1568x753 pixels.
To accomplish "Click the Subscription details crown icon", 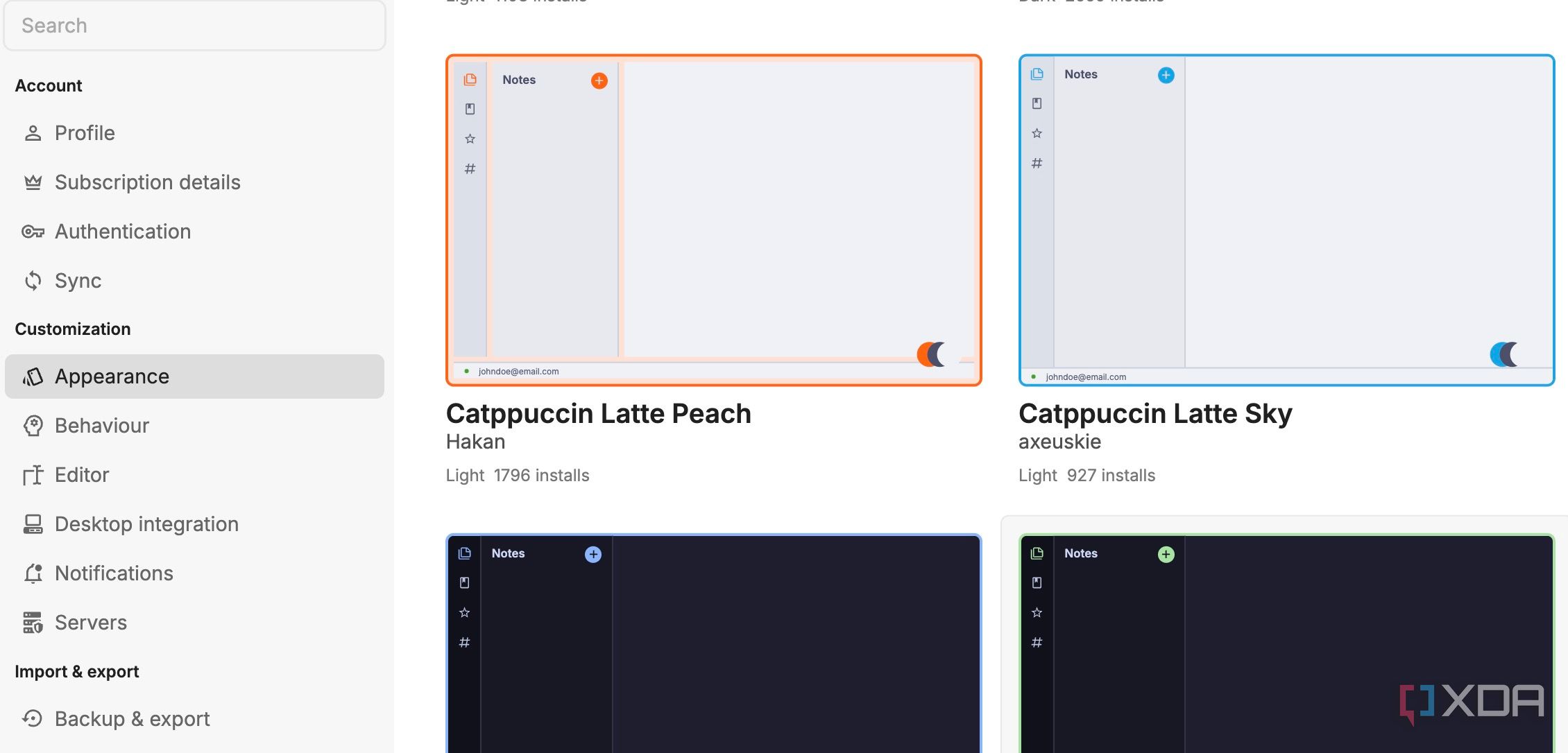I will [x=33, y=182].
